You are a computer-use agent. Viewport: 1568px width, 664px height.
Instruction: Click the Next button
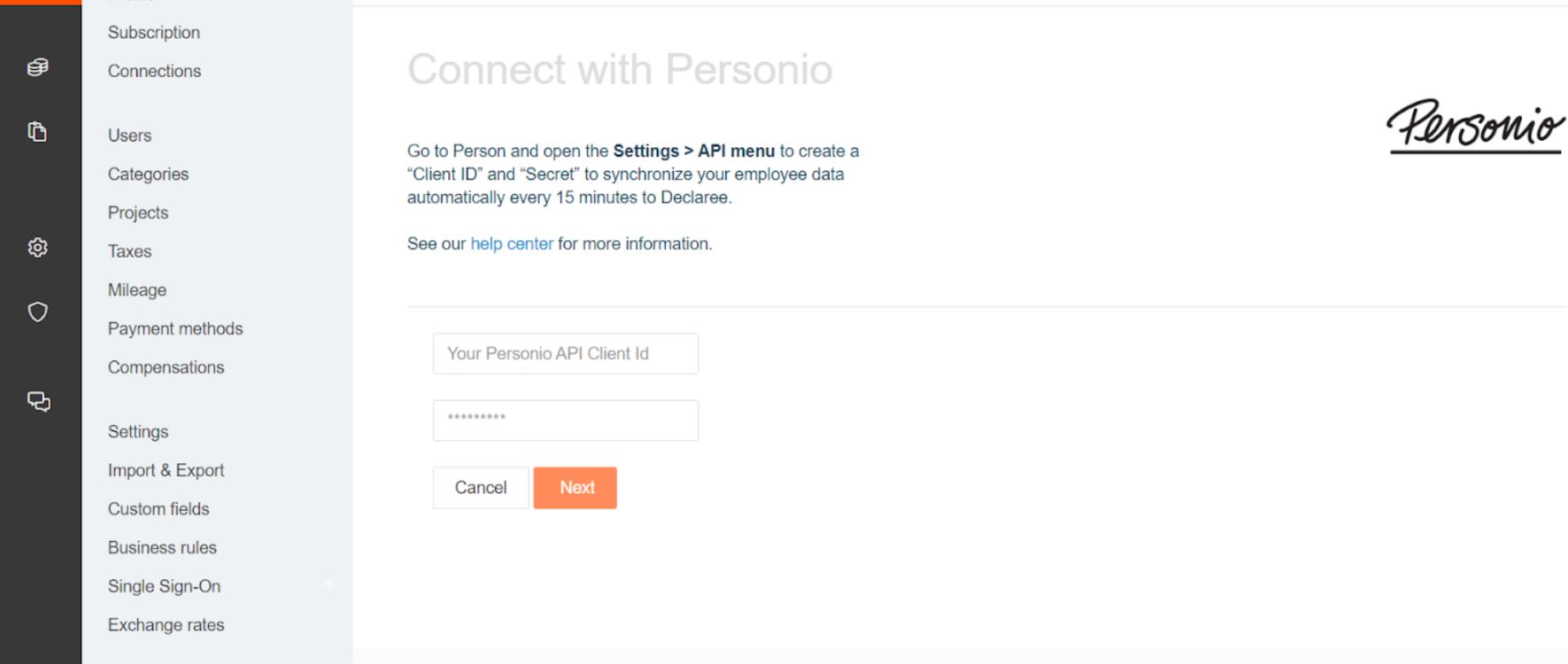tap(575, 488)
